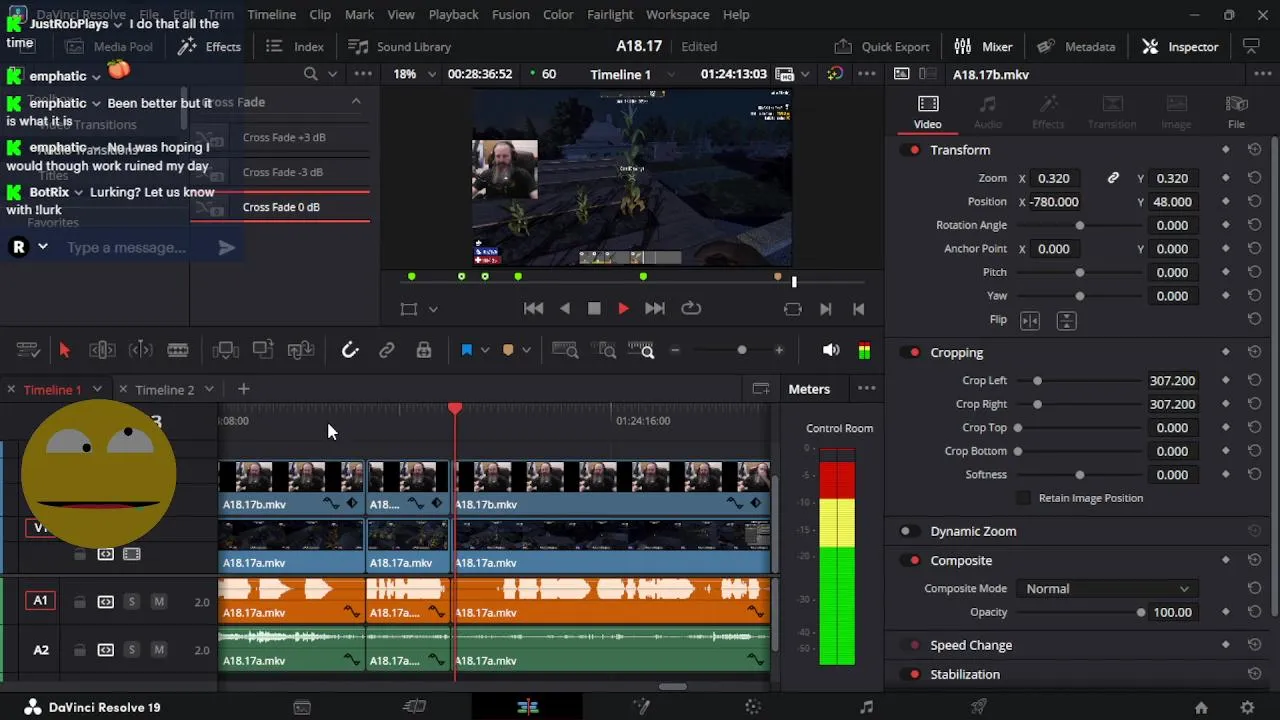Click the Zoom X value field

1054,178
